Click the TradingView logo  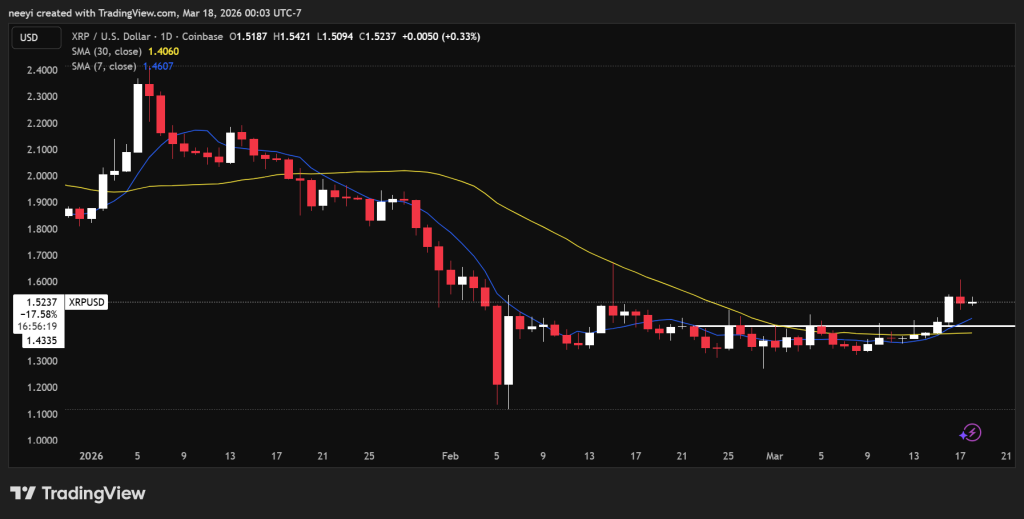(x=77, y=493)
